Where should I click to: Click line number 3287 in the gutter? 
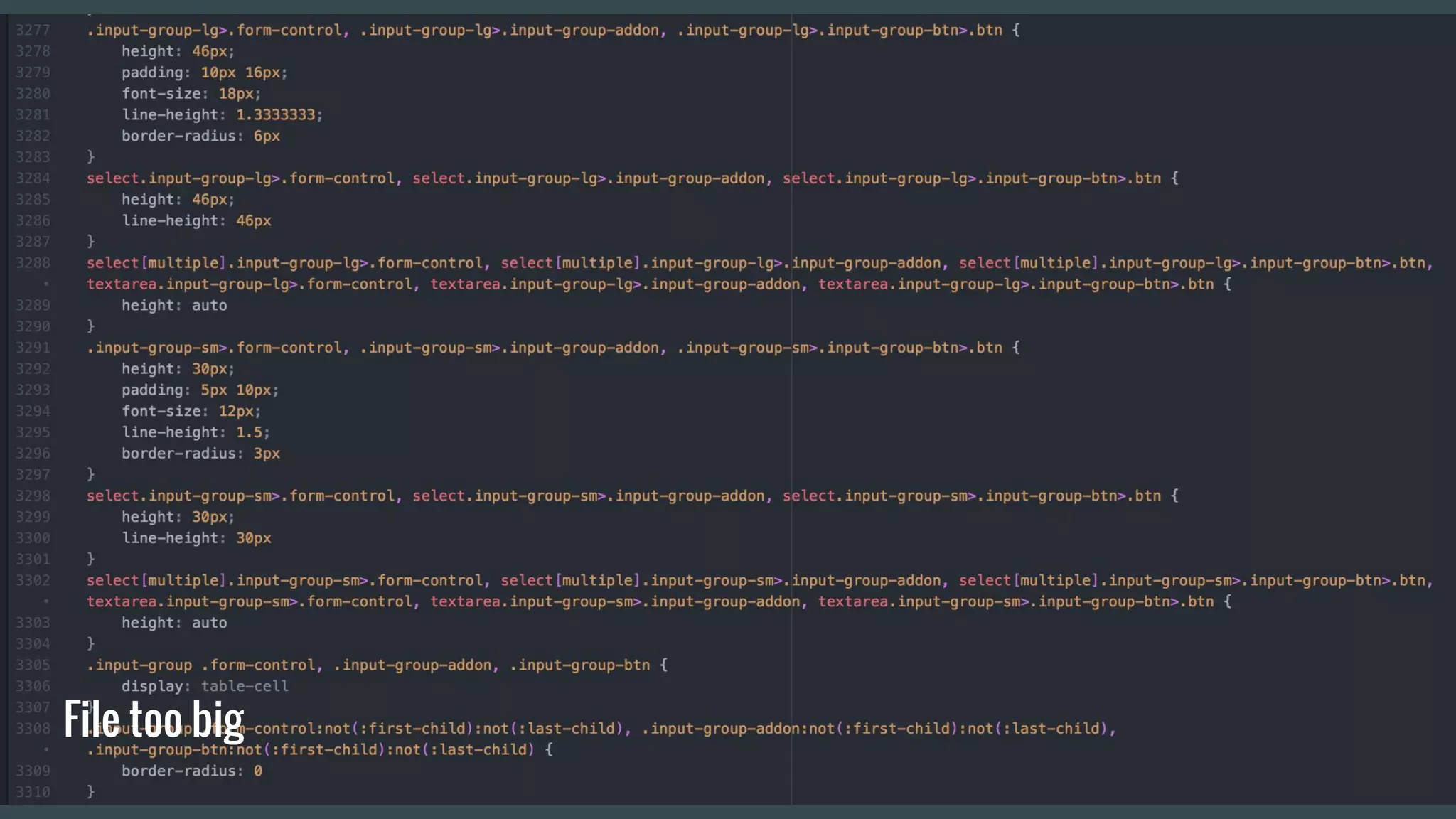[33, 242]
